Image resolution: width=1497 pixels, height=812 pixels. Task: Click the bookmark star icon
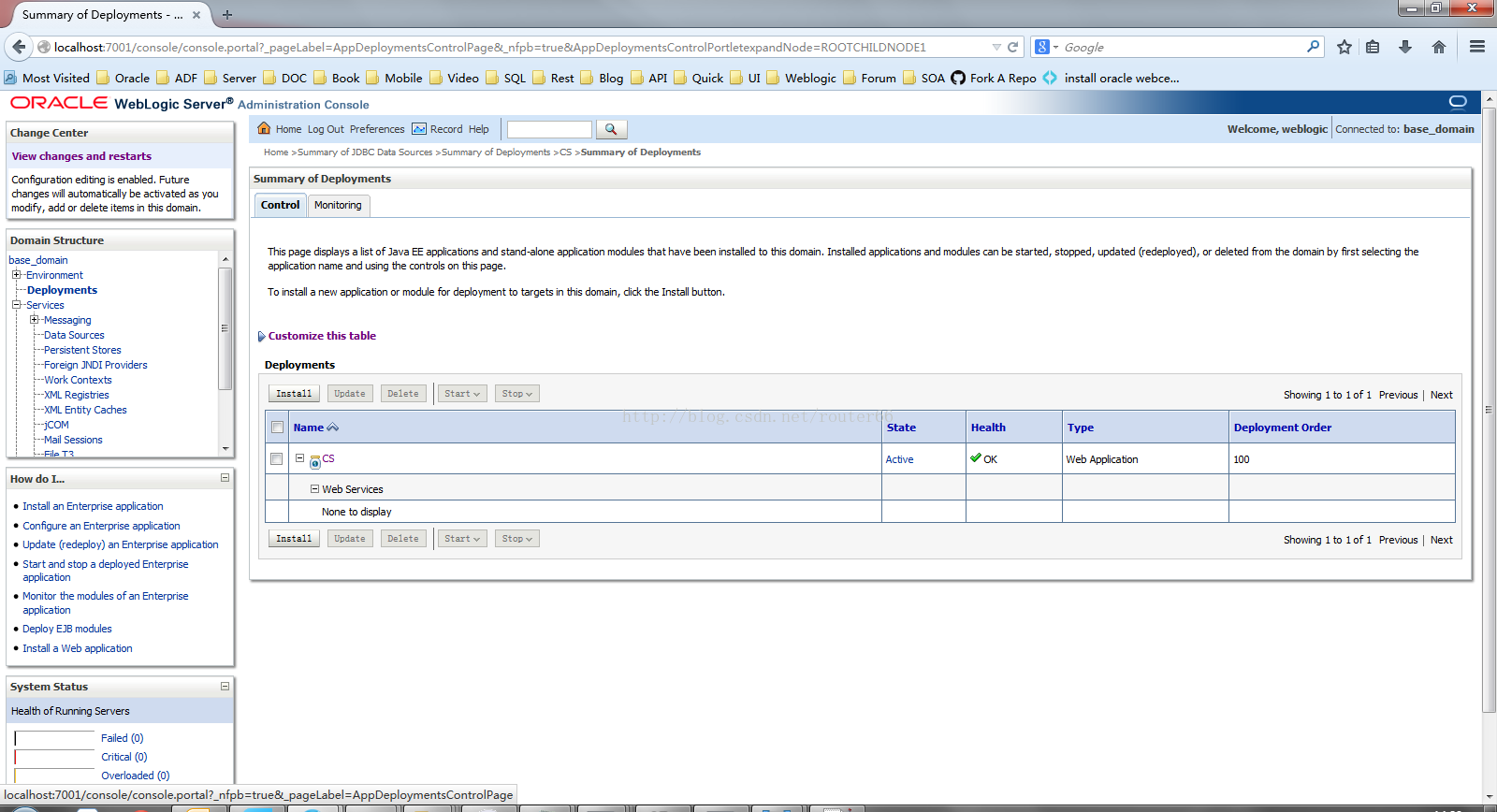(x=1344, y=47)
